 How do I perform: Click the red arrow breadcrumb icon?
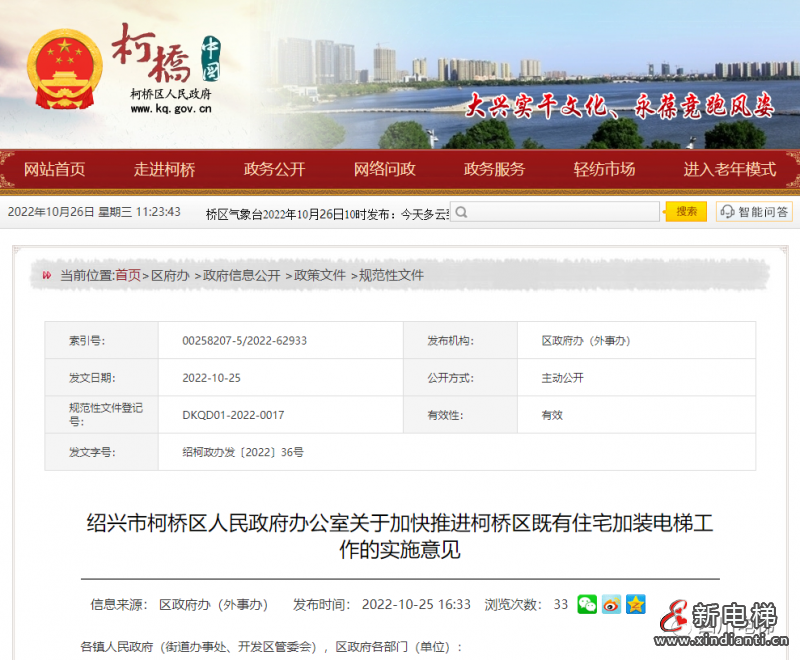(x=45, y=275)
